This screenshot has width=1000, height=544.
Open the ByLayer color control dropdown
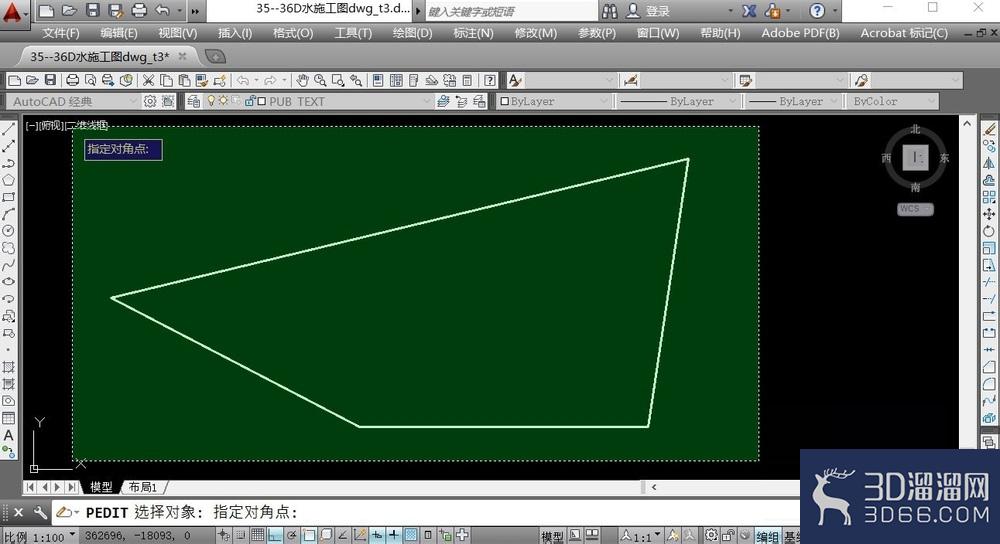[554, 101]
